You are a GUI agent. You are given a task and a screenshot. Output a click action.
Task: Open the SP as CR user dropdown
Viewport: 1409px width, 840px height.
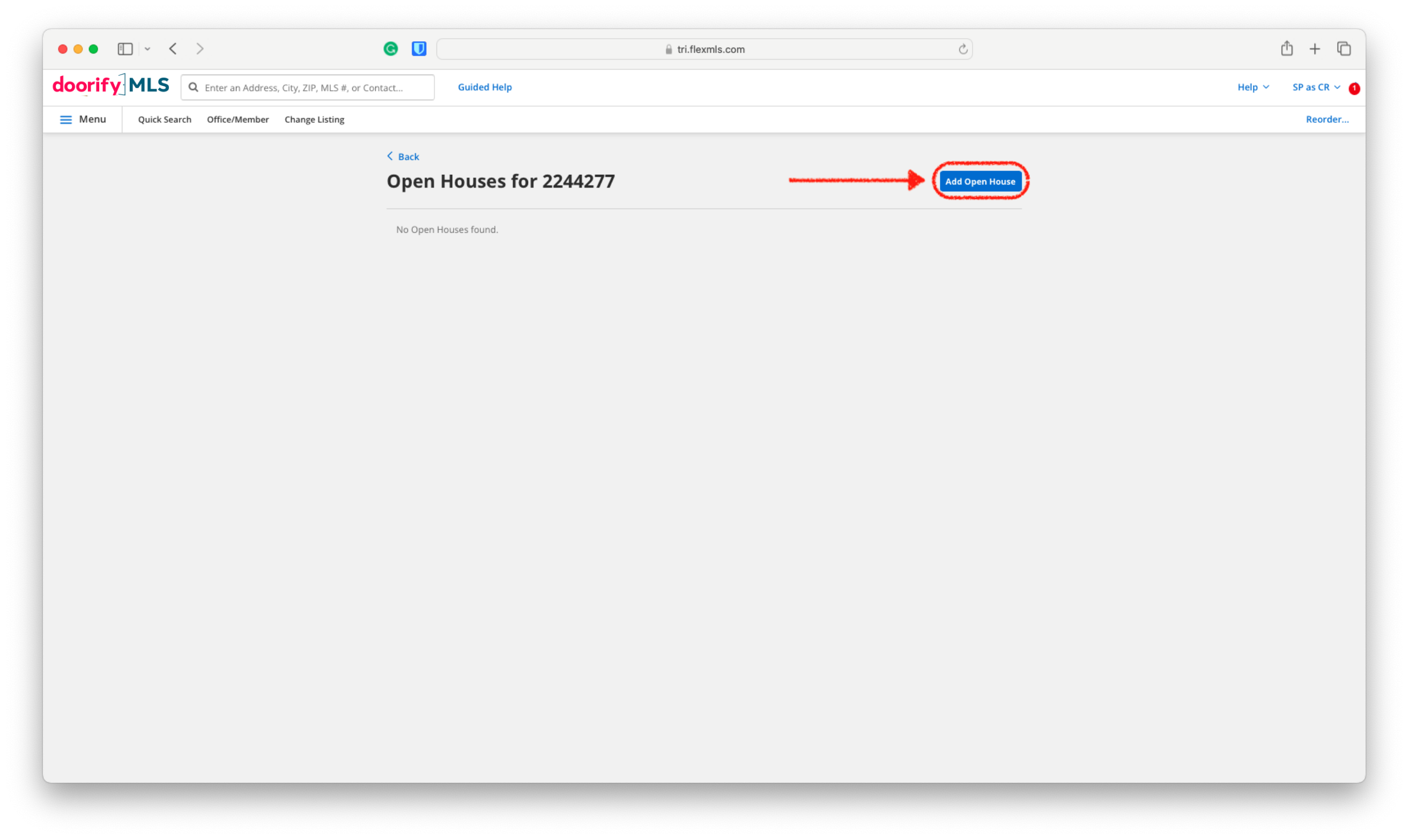pyautogui.click(x=1316, y=87)
